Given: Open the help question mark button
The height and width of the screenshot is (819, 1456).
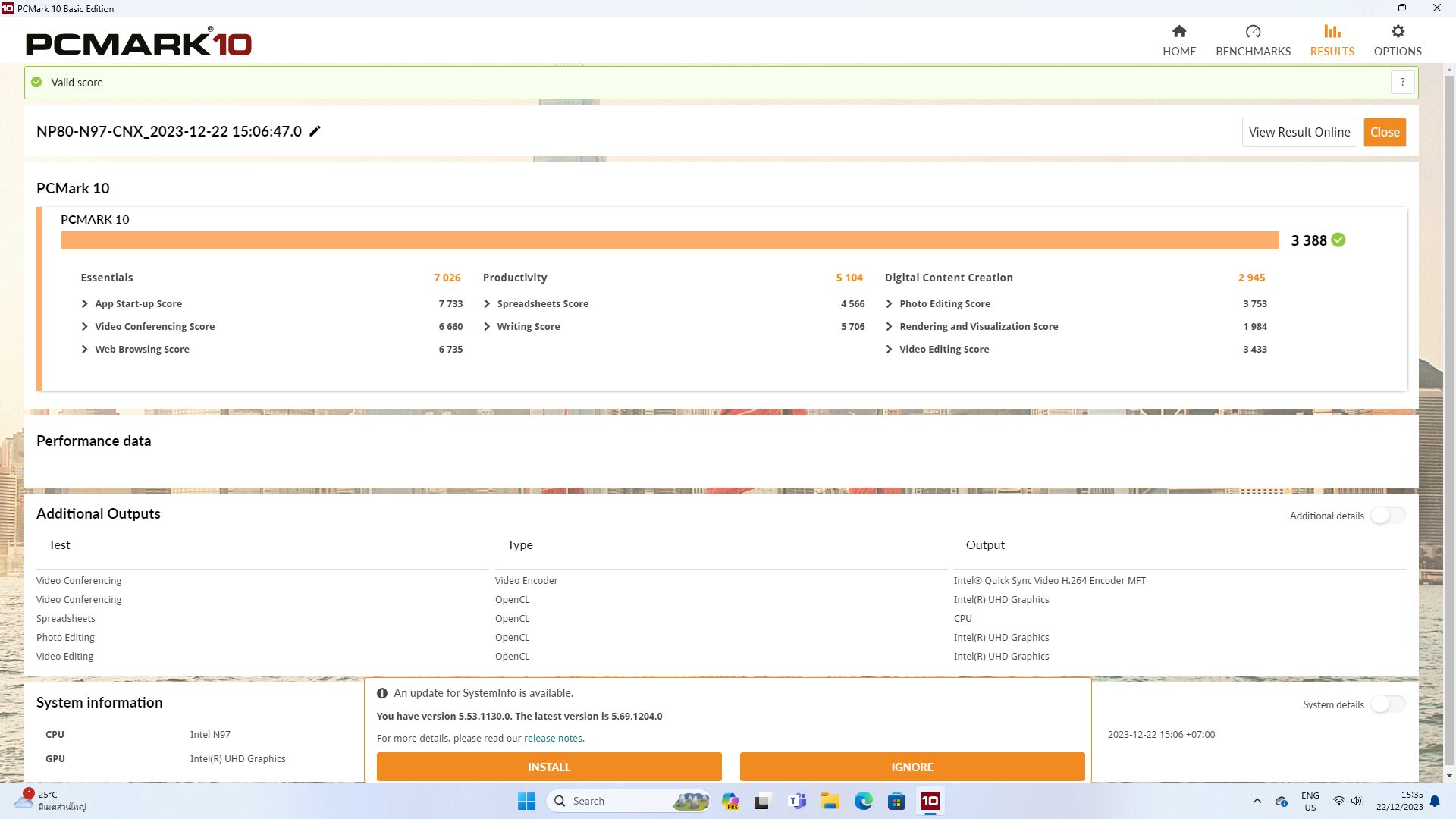Looking at the screenshot, I should coord(1402,82).
